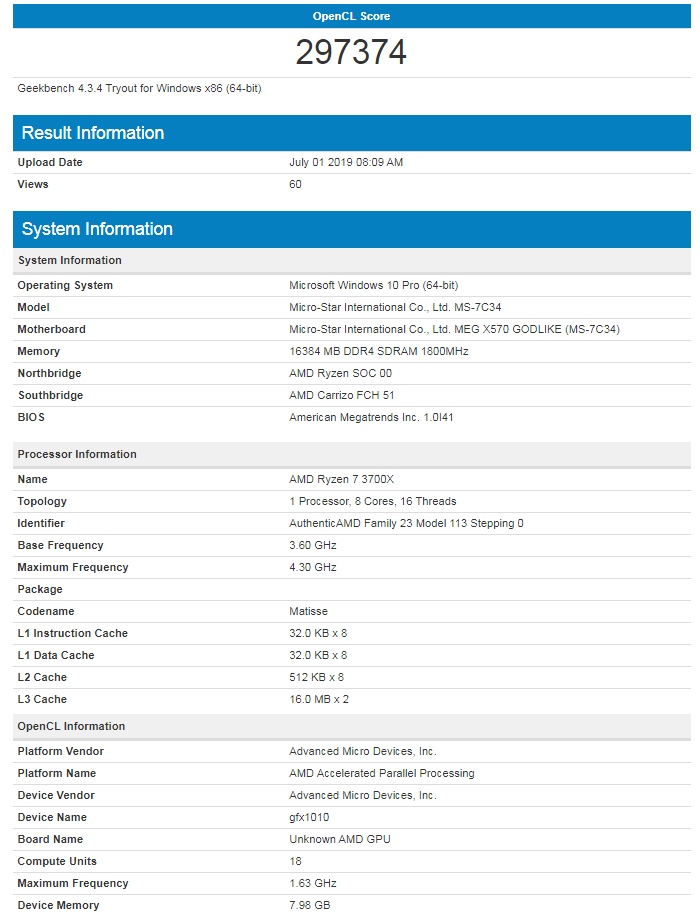Select the AuthenticAMD Family 23 identifier
This screenshot has height=915, width=700.
[x=406, y=523]
